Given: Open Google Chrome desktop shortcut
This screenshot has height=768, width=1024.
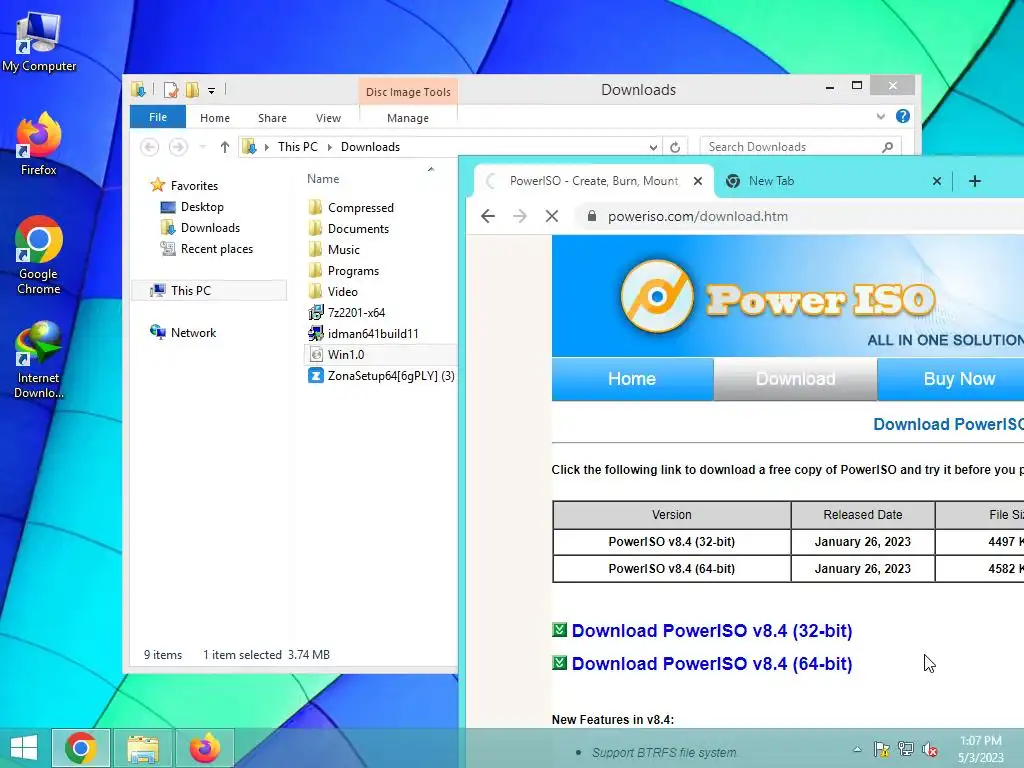Looking at the screenshot, I should [39, 255].
